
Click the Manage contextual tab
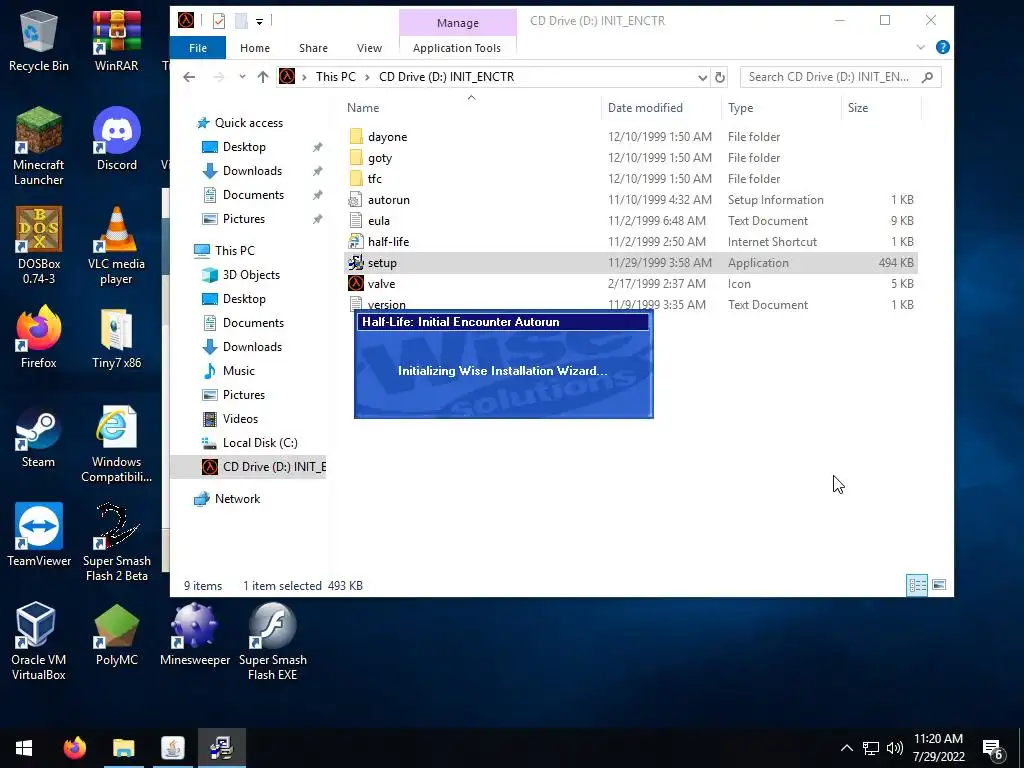[x=458, y=23]
